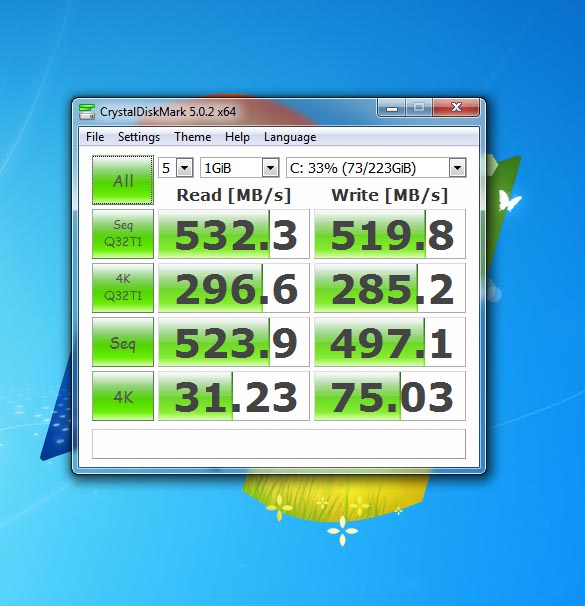Open the test count dropdown showing 5
Viewport: 585px width, 606px height.
point(176,168)
